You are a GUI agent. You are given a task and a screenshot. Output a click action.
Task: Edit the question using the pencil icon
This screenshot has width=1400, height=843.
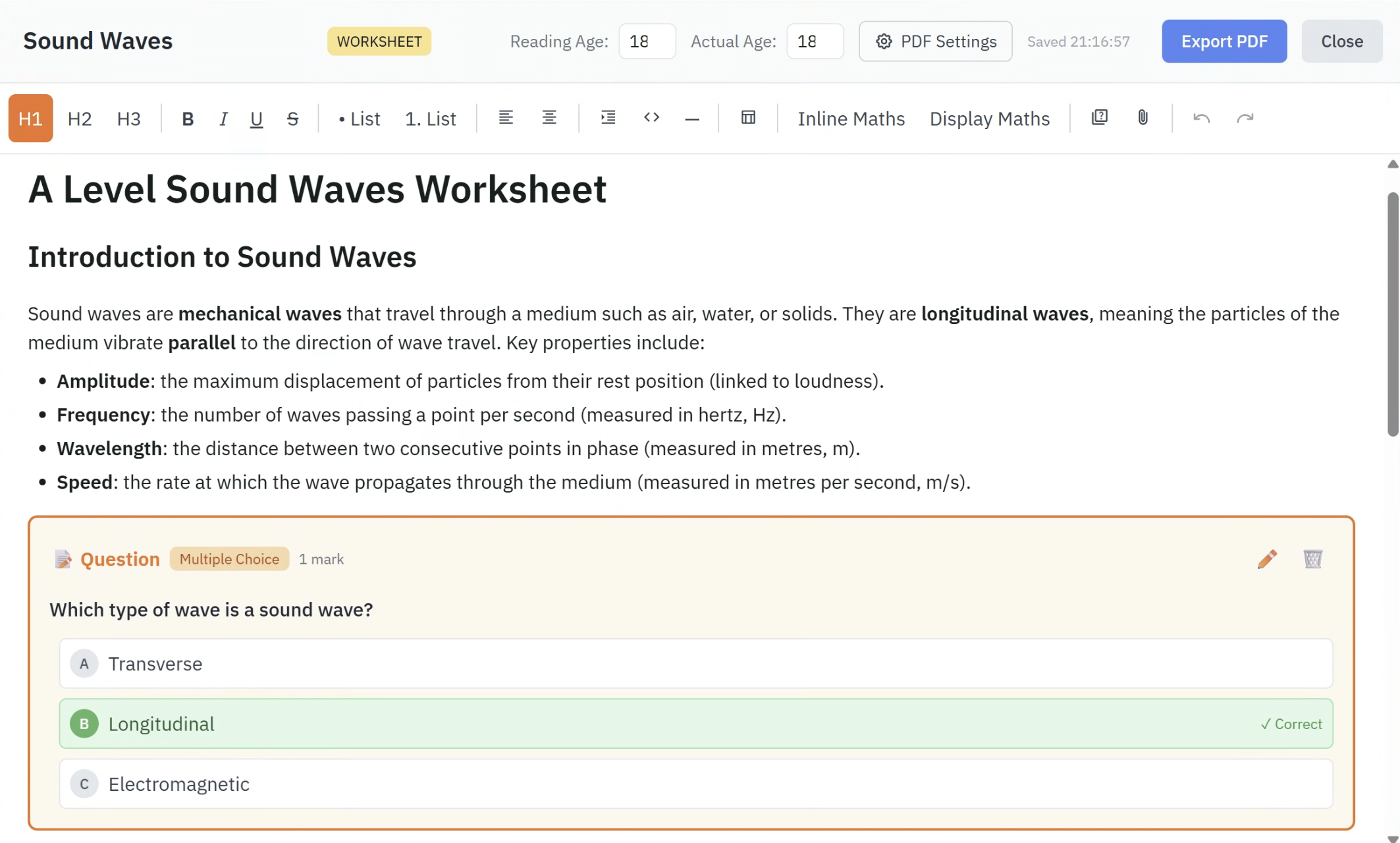[1266, 559]
